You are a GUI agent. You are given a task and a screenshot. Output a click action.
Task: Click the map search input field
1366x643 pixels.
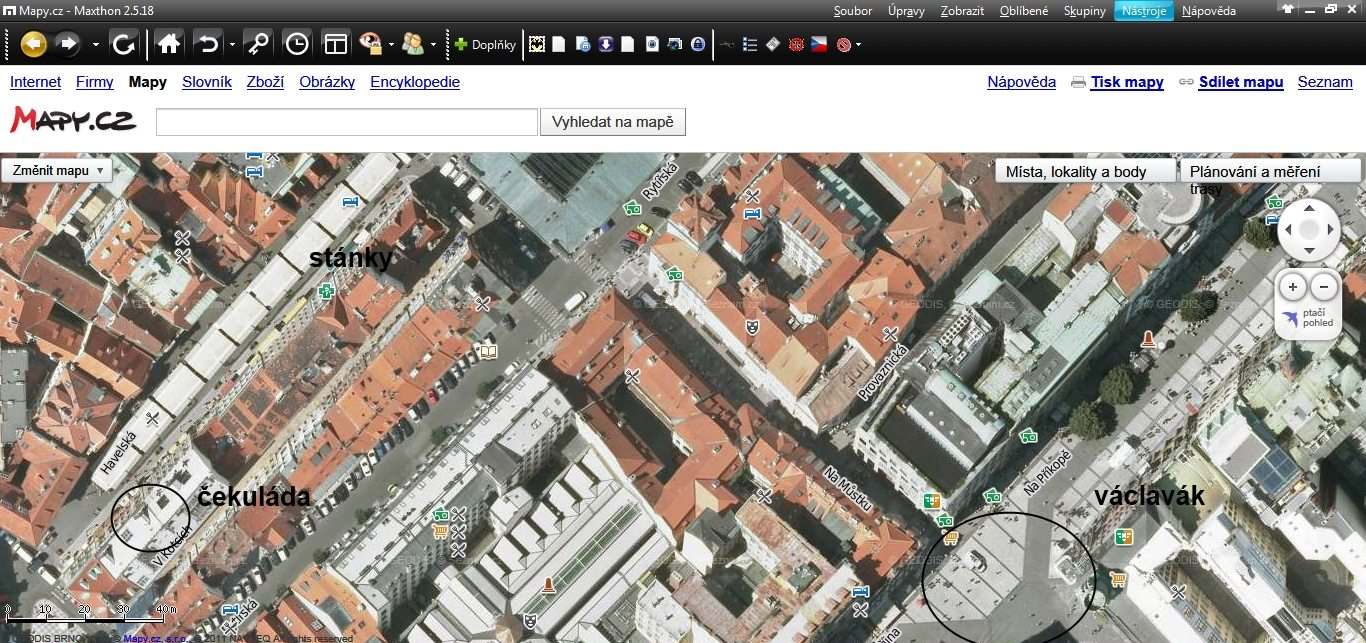click(347, 122)
